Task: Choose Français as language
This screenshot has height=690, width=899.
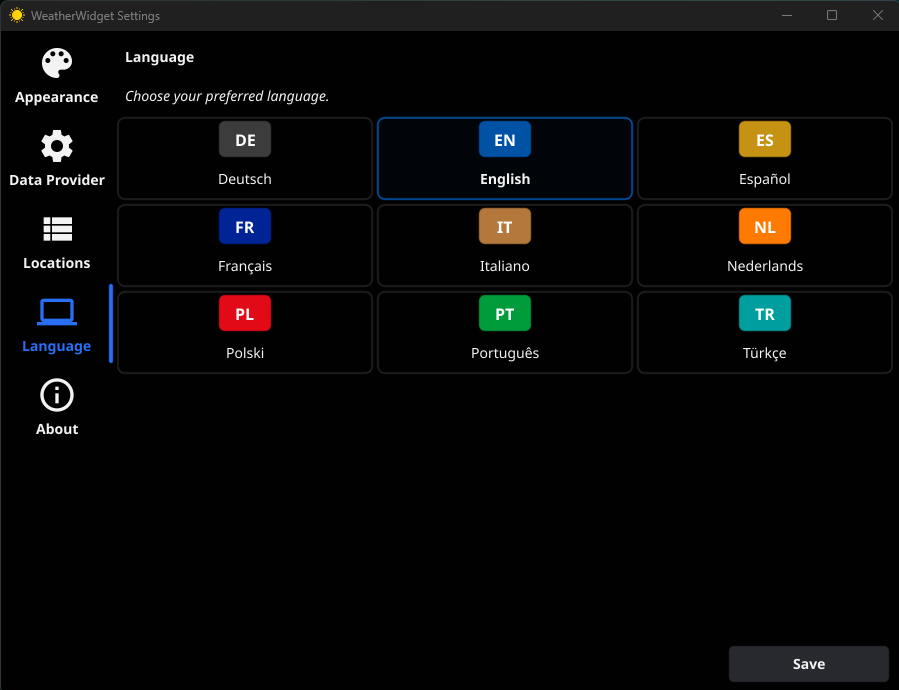Action: coord(245,245)
